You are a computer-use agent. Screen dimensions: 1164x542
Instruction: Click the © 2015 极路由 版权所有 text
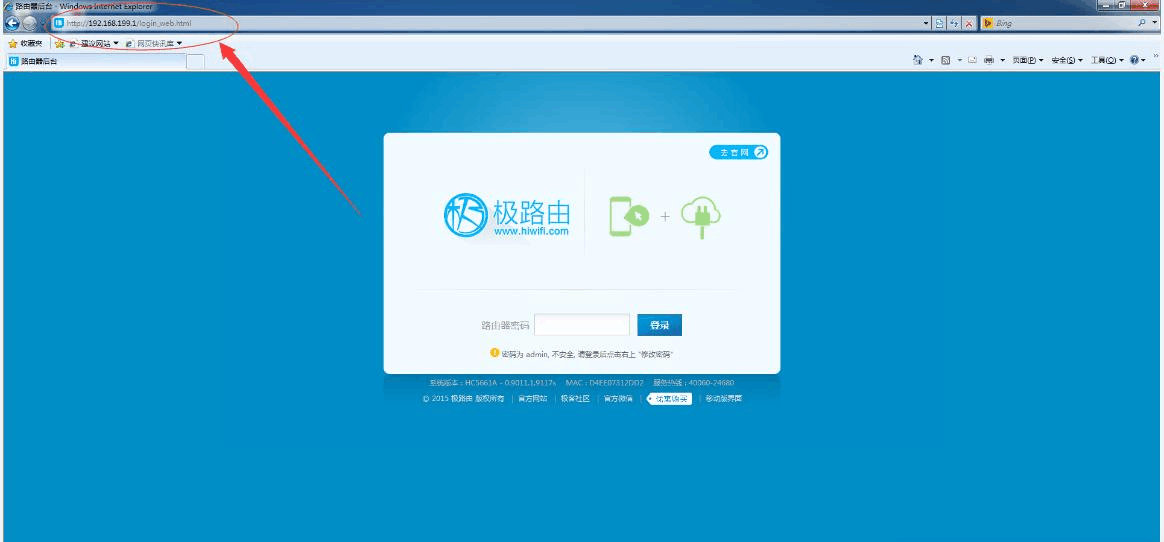(x=463, y=399)
